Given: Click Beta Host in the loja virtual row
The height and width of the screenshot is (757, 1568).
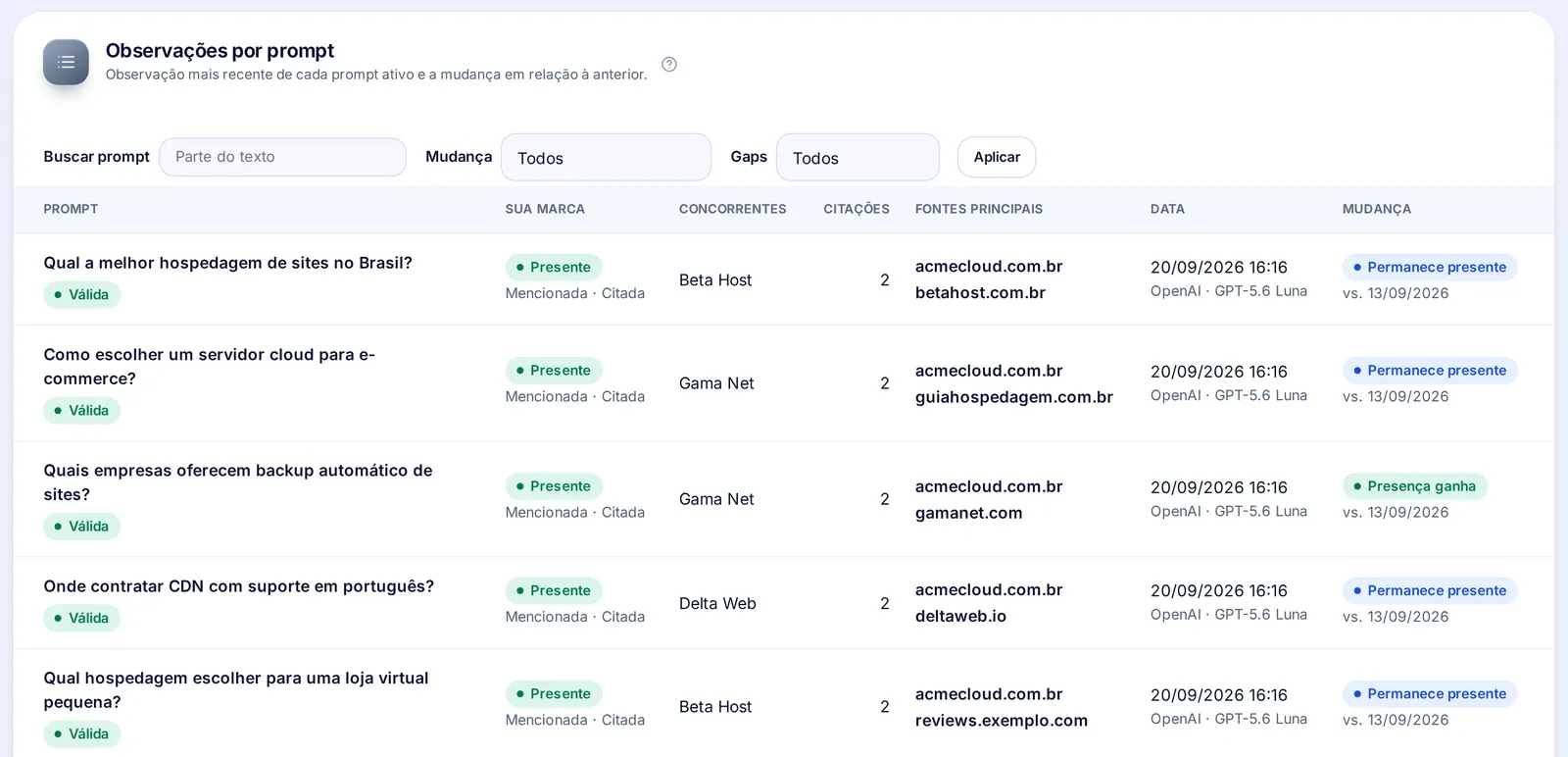Looking at the screenshot, I should tap(715, 707).
